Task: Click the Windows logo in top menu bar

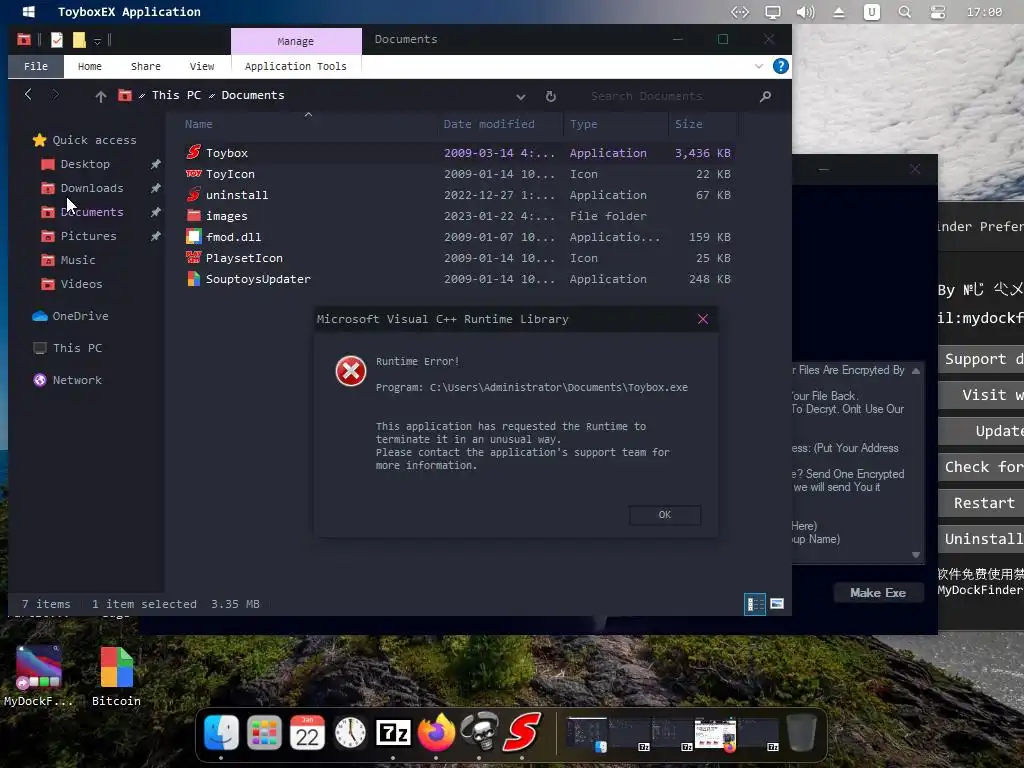Action: (28, 12)
